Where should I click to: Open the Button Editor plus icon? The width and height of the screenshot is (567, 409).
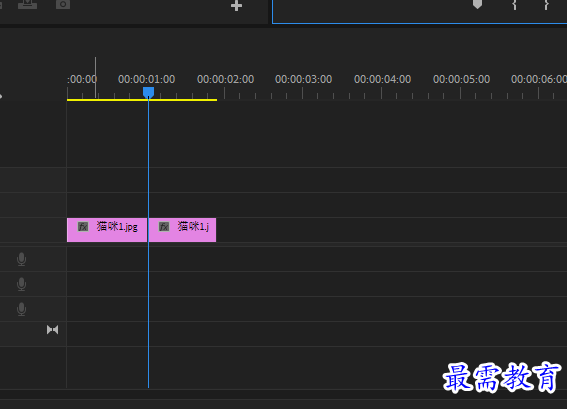click(x=236, y=6)
